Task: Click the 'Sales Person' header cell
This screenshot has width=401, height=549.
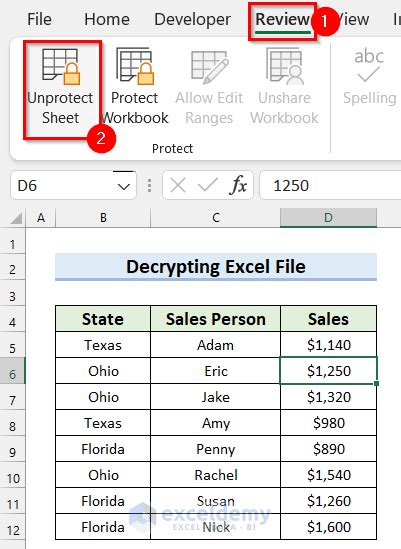Action: 215,319
